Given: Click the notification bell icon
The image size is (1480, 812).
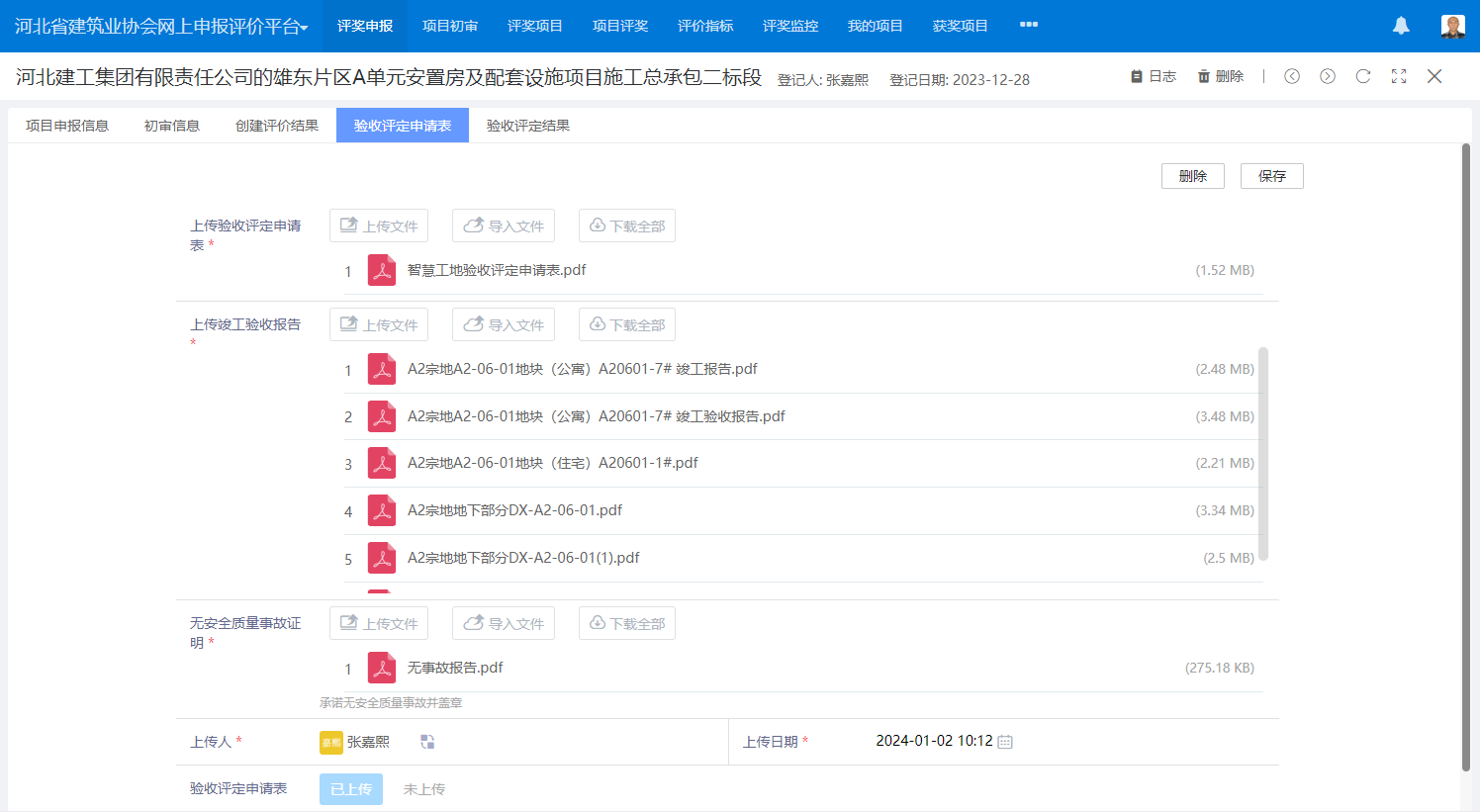Looking at the screenshot, I should pyautogui.click(x=1401, y=26).
